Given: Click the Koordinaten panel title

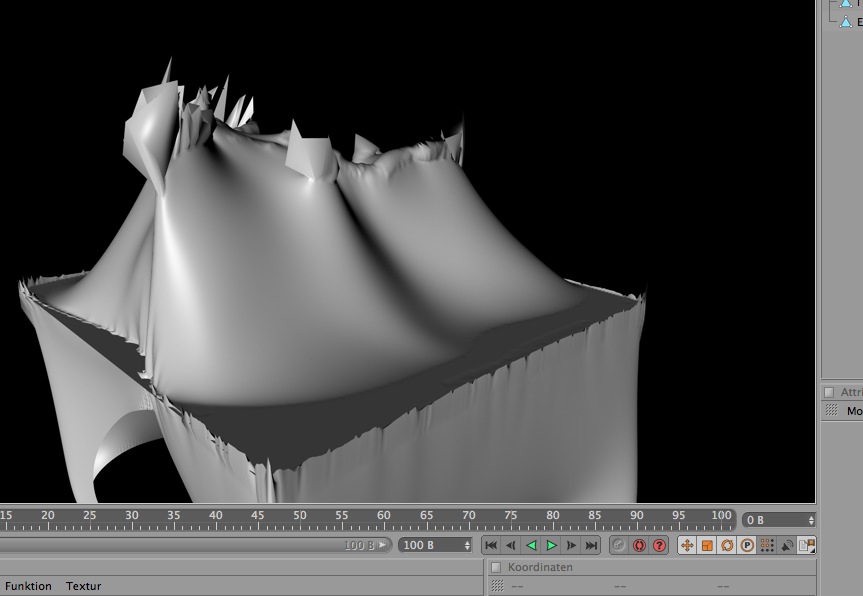Looking at the screenshot, I should click(540, 567).
